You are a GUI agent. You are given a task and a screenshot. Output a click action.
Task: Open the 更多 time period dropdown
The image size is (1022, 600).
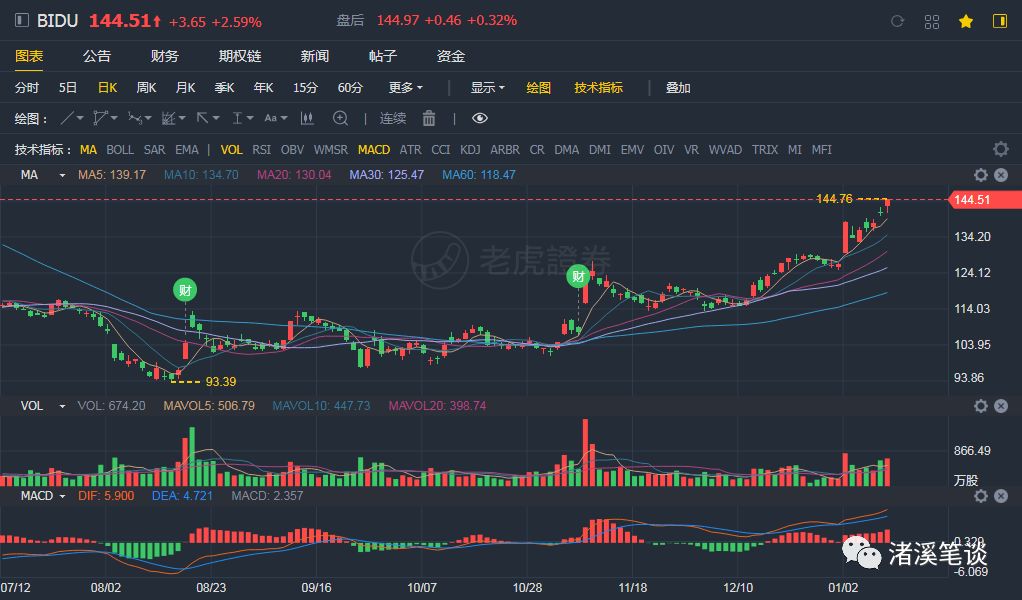pos(405,87)
